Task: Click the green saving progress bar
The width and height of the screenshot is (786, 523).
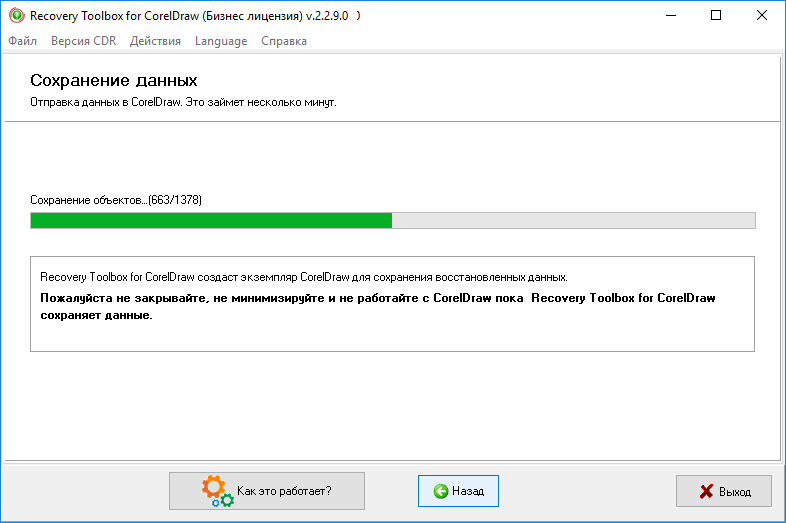Action: (392, 221)
